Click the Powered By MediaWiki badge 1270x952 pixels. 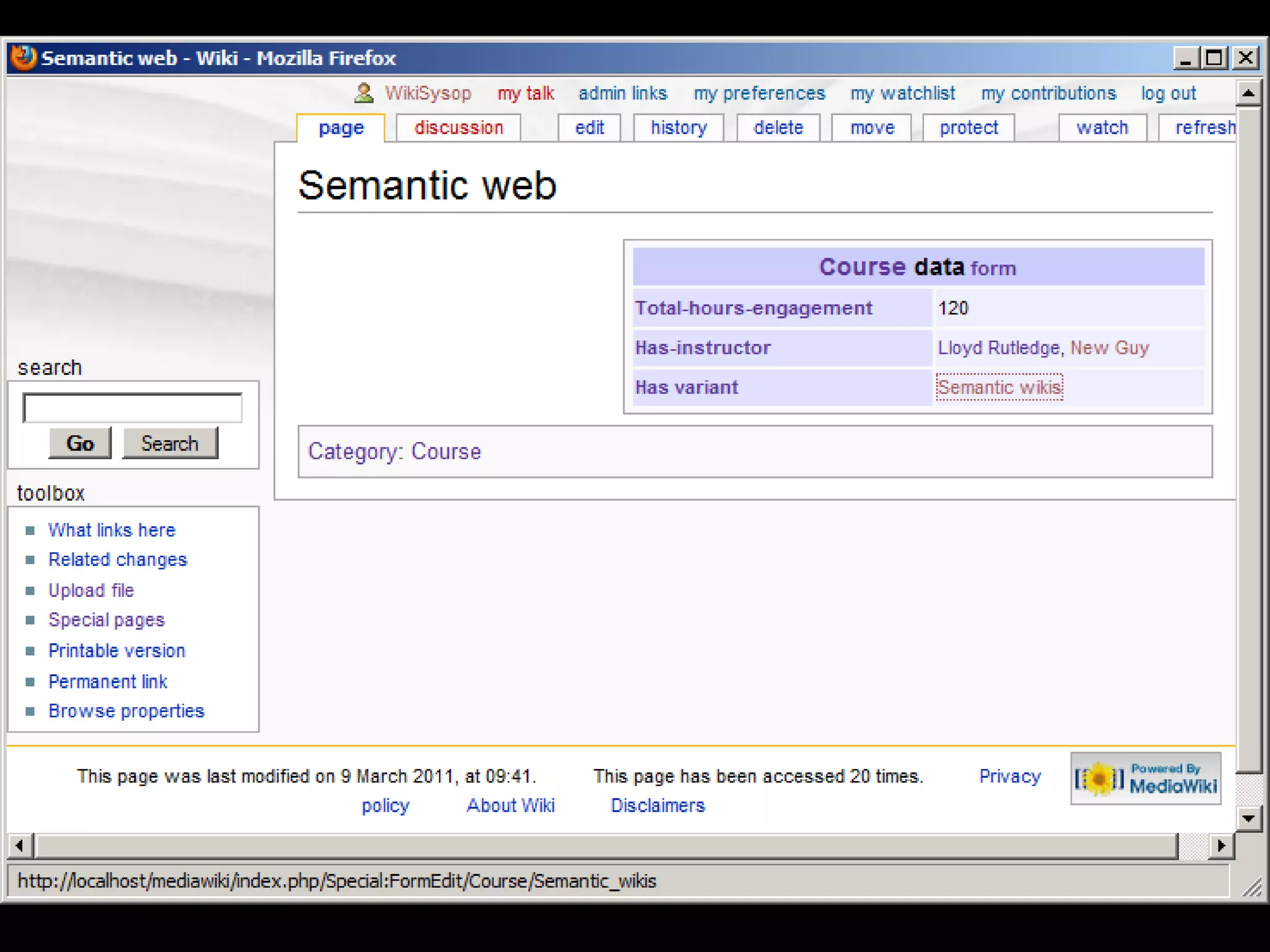click(1145, 778)
